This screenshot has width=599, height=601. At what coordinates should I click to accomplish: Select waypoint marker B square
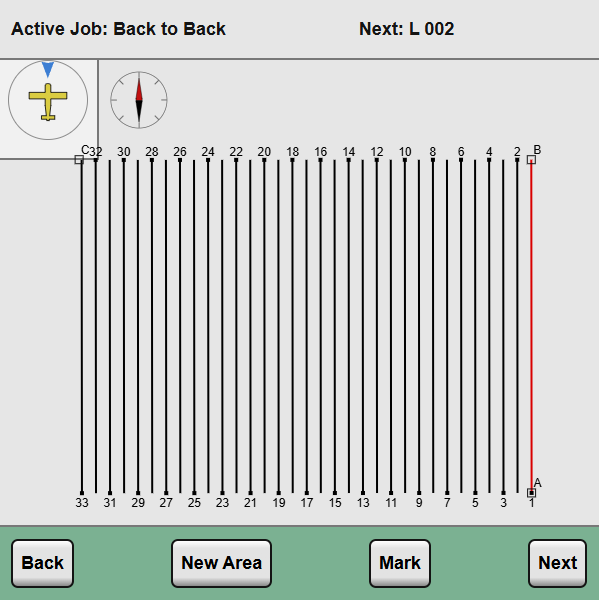pyautogui.click(x=531, y=159)
